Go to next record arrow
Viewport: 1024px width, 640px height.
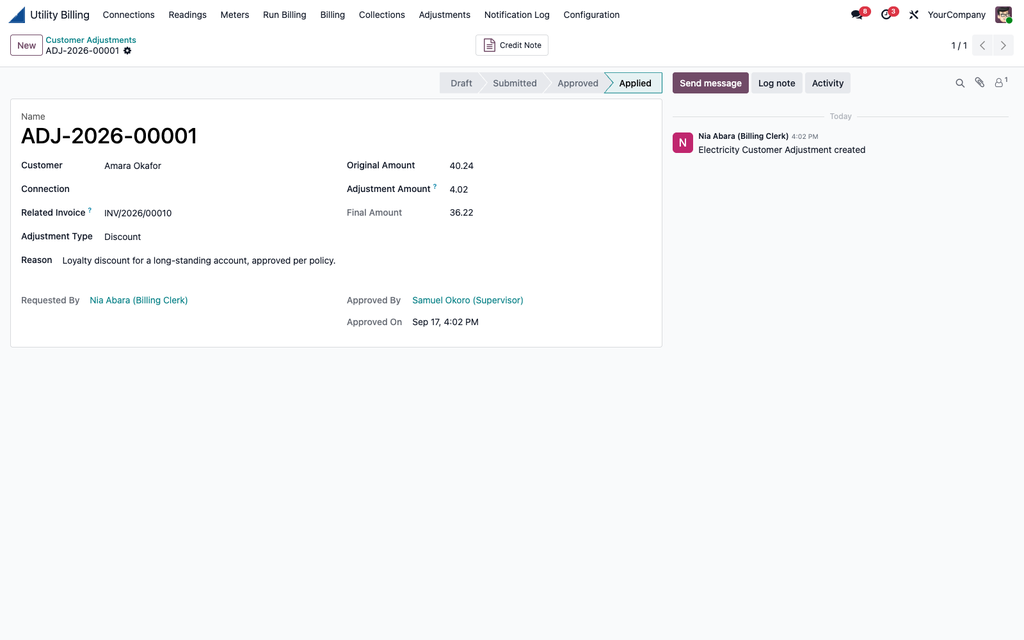pos(1004,45)
